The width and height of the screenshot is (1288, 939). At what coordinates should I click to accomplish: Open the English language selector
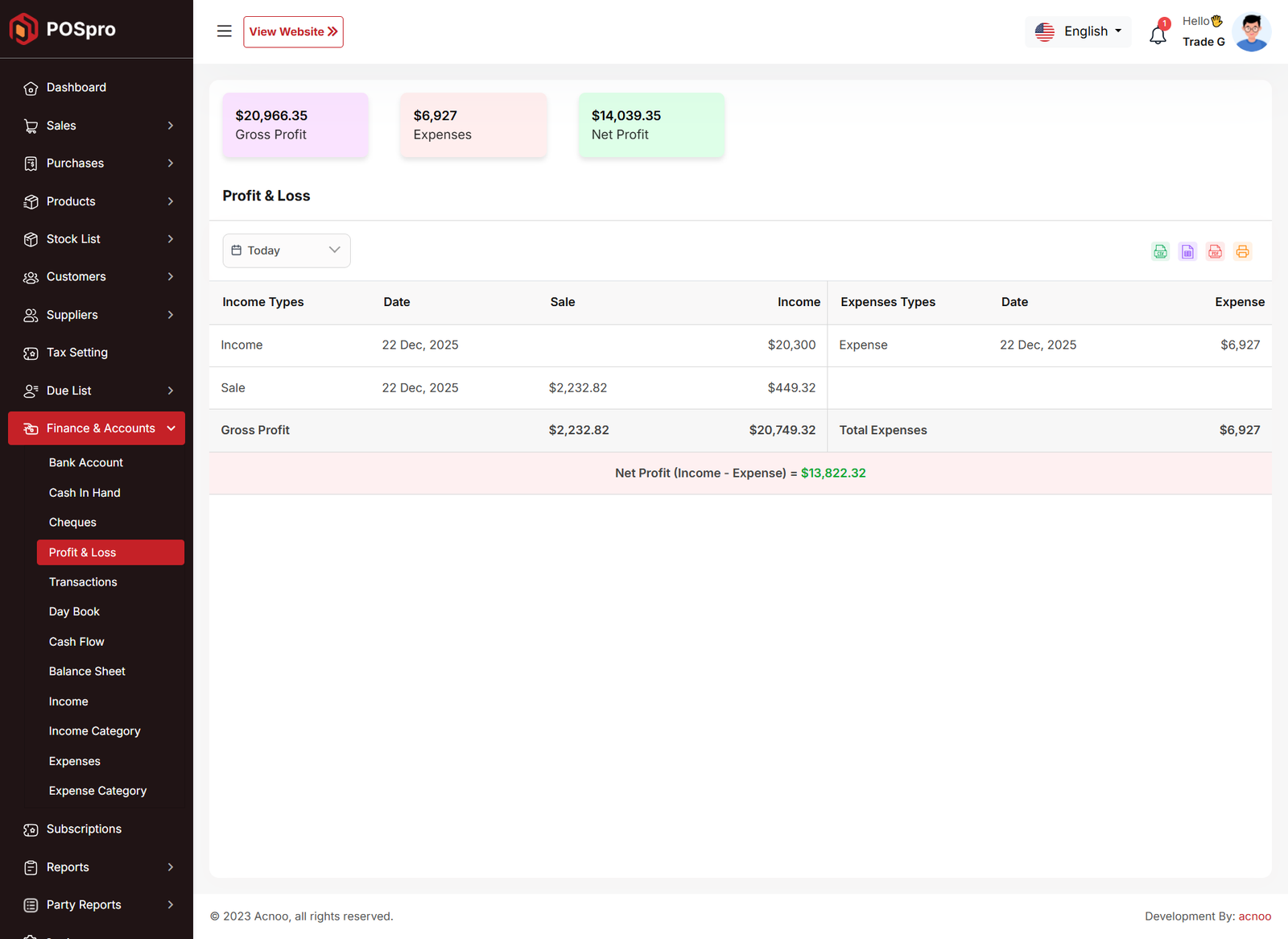(x=1078, y=31)
